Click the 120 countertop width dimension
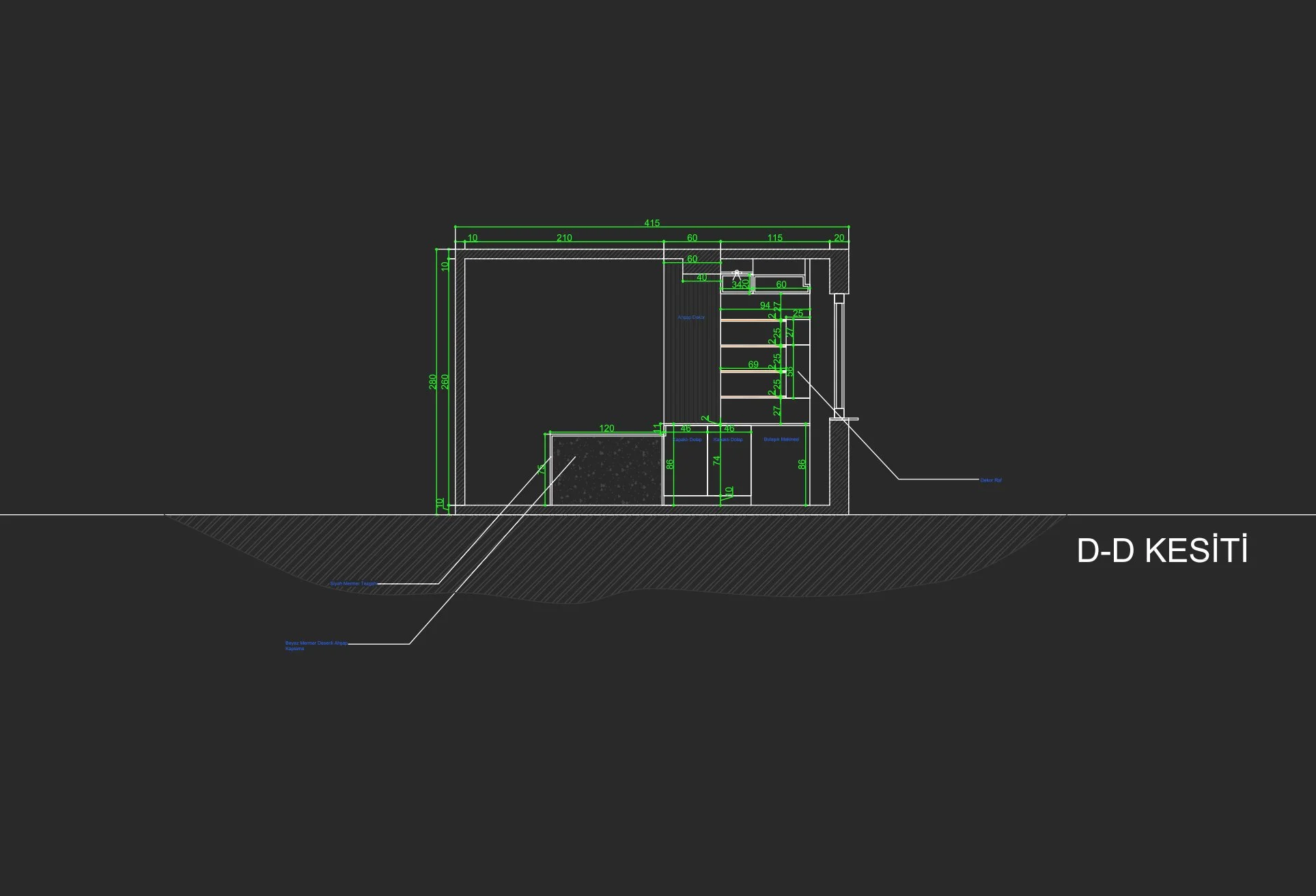 pyautogui.click(x=606, y=429)
